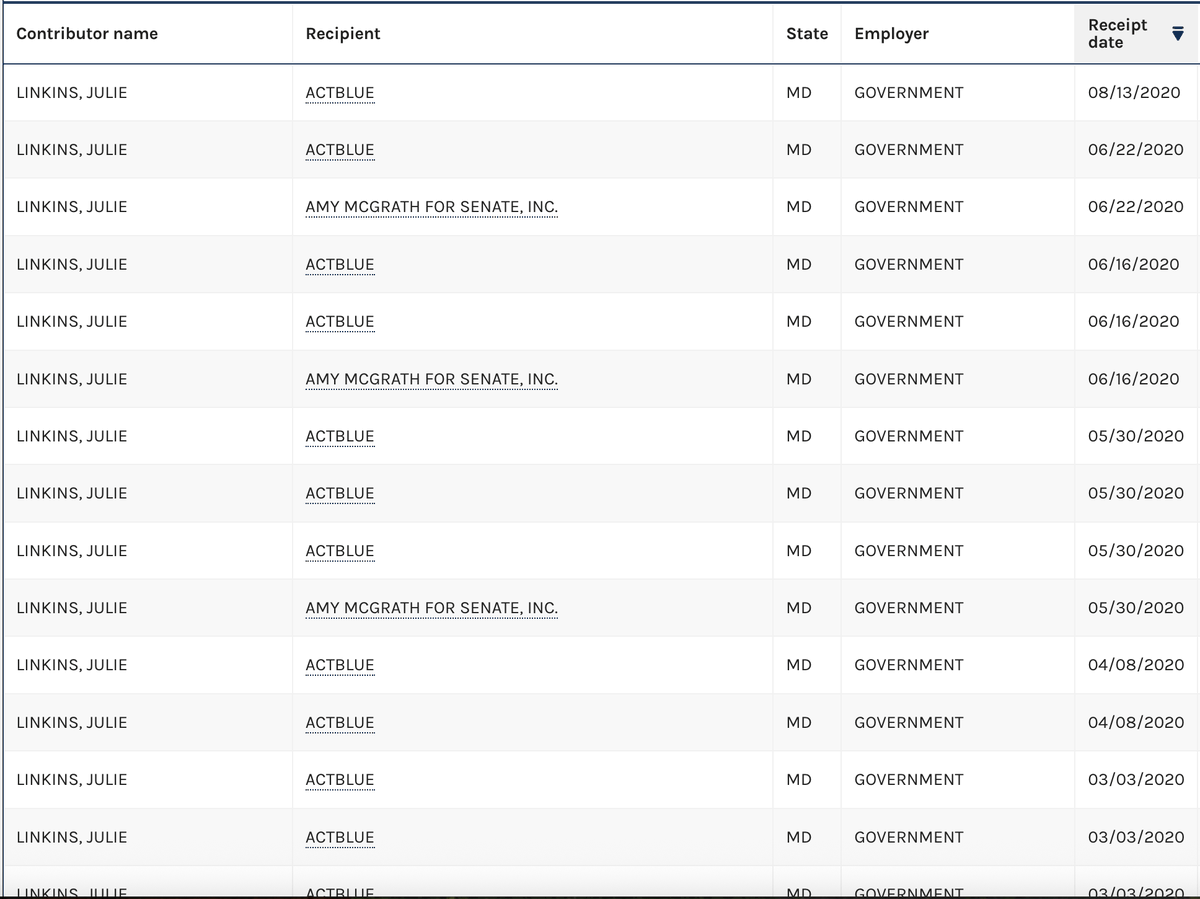Image resolution: width=1200 pixels, height=899 pixels.
Task: Click LINKINS, JULIE in ACTBLUE 06/22/2020 row
Action: [72, 150]
